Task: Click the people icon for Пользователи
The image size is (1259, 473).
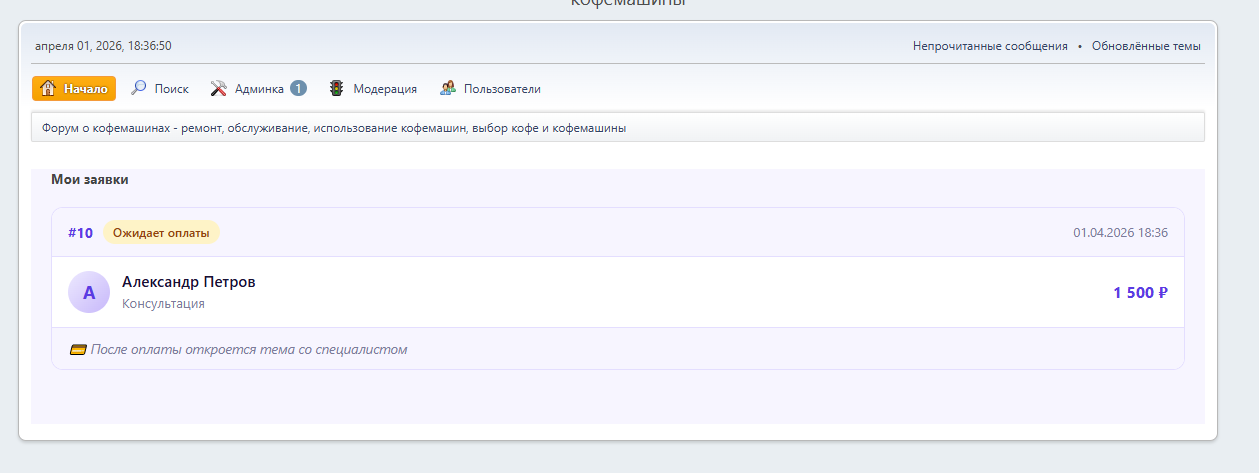Action: click(x=448, y=88)
